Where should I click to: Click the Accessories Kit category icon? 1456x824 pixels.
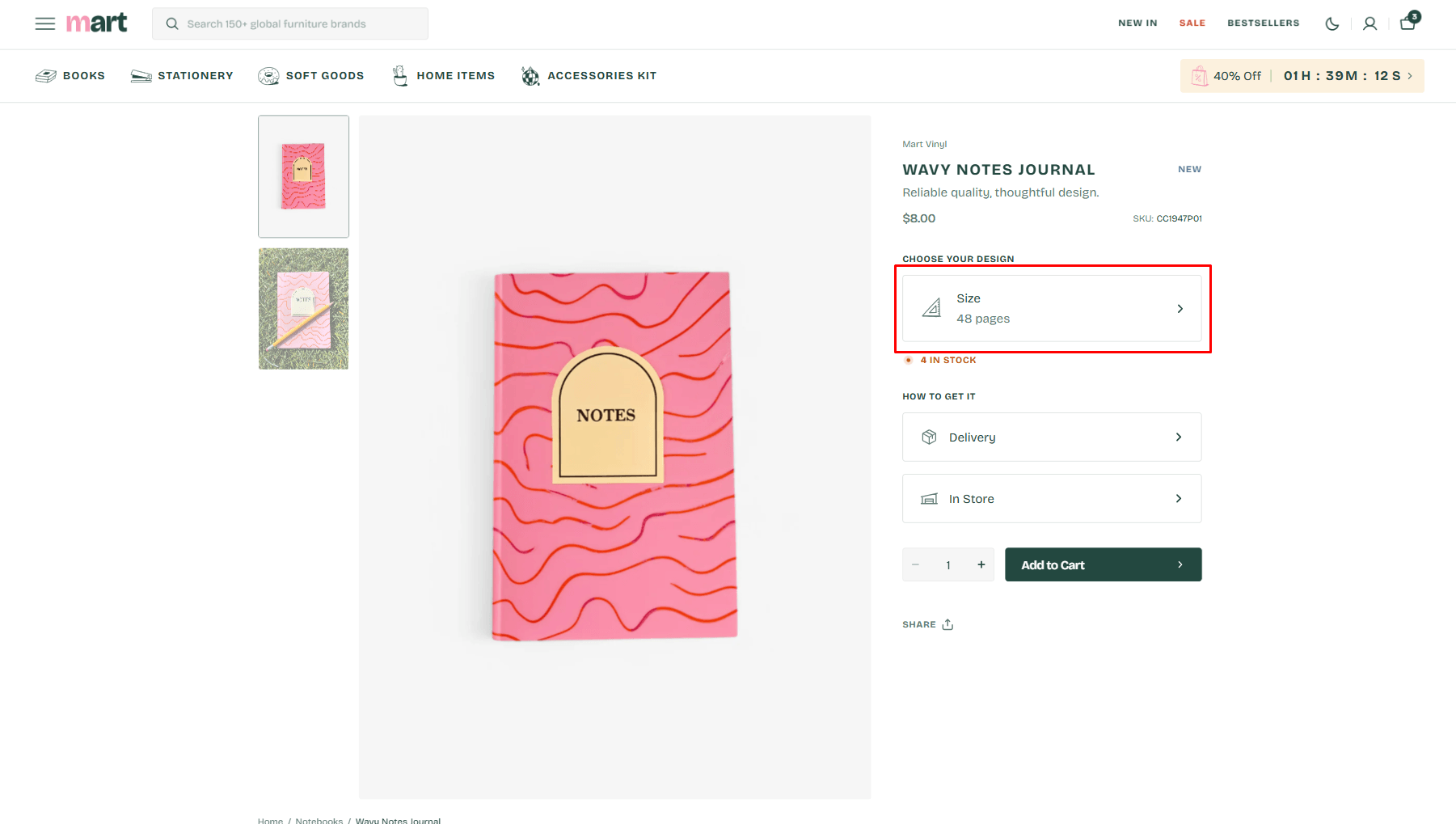[530, 76]
